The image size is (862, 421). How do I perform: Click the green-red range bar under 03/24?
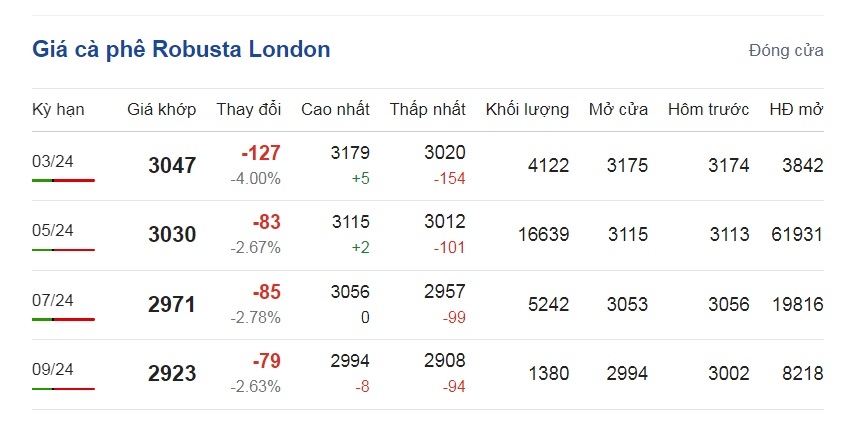click(x=63, y=180)
